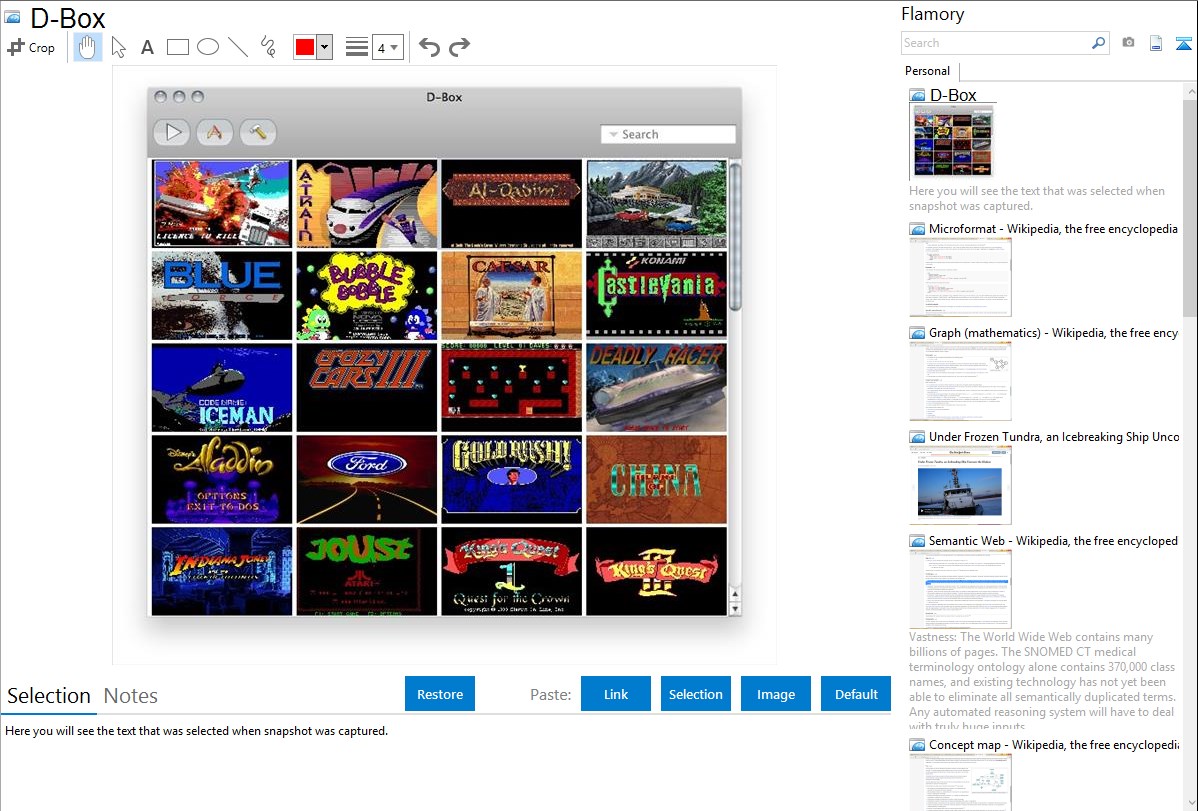Click the document icon in Flamory header
This screenshot has height=811, width=1198.
[x=1156, y=43]
